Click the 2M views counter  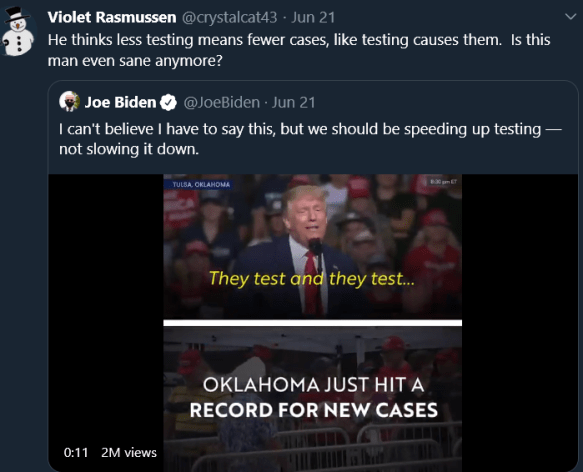[x=129, y=452]
